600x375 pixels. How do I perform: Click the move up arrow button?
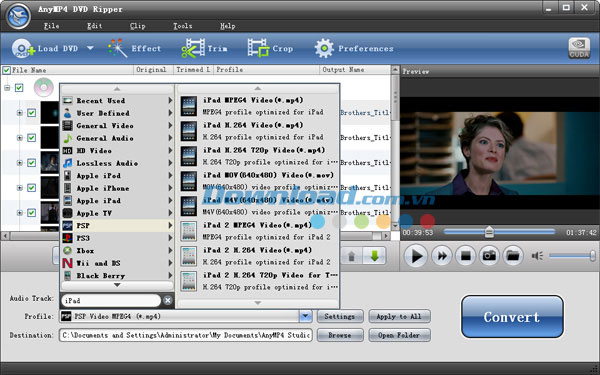tap(351, 256)
